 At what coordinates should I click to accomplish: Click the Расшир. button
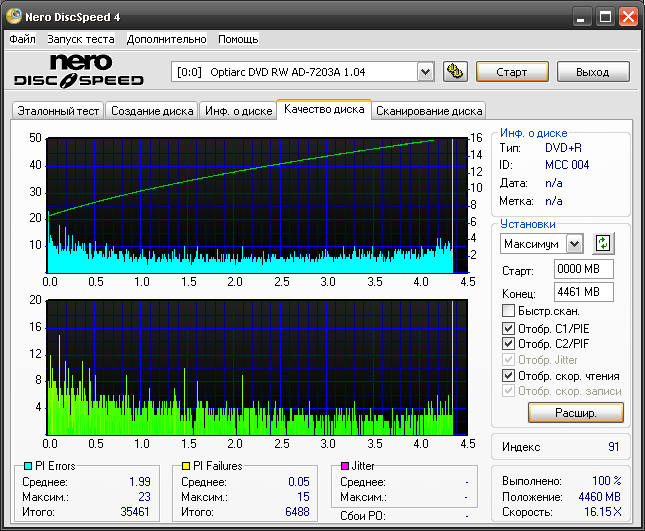(x=575, y=412)
